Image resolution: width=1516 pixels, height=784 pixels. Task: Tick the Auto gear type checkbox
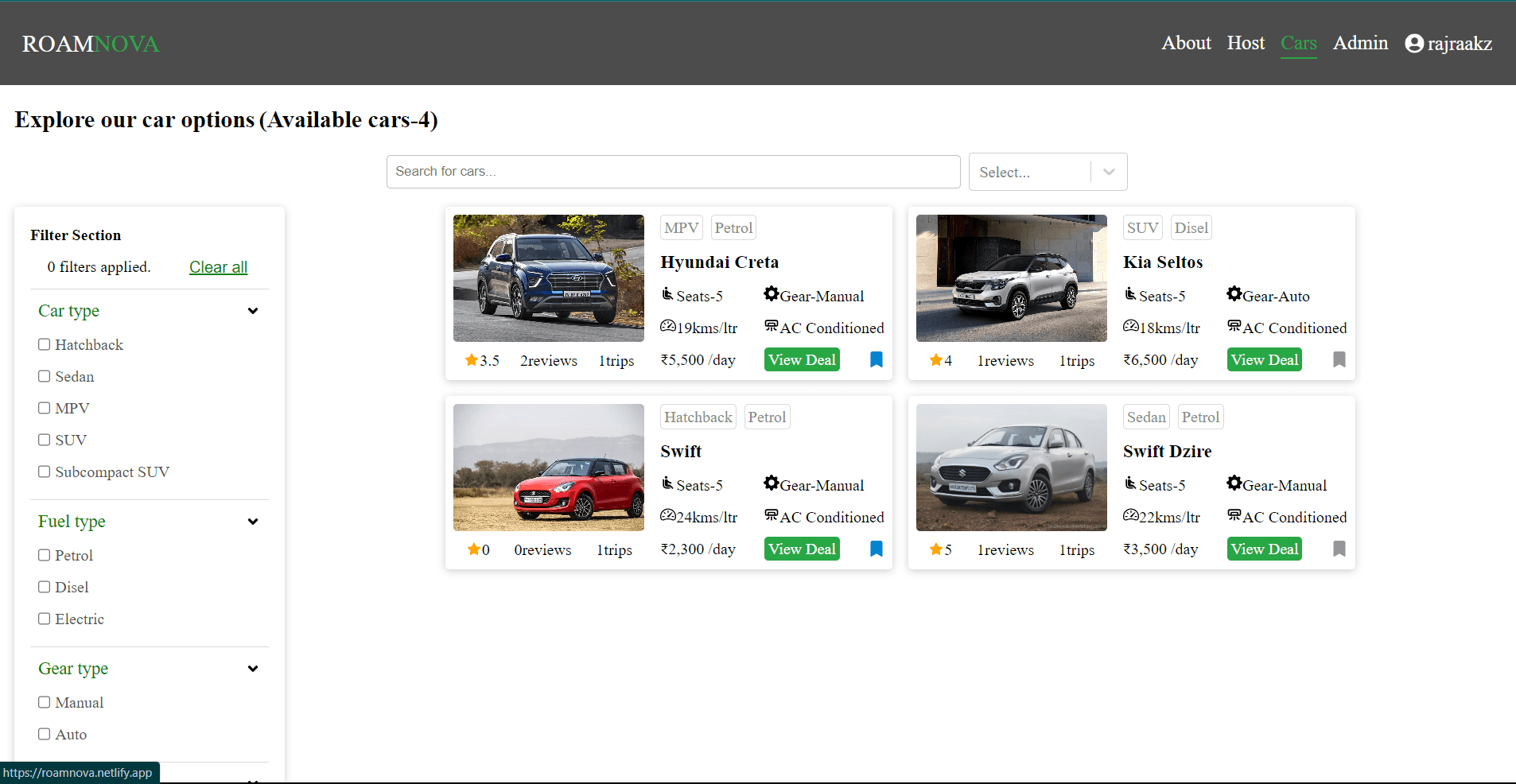[x=45, y=734]
